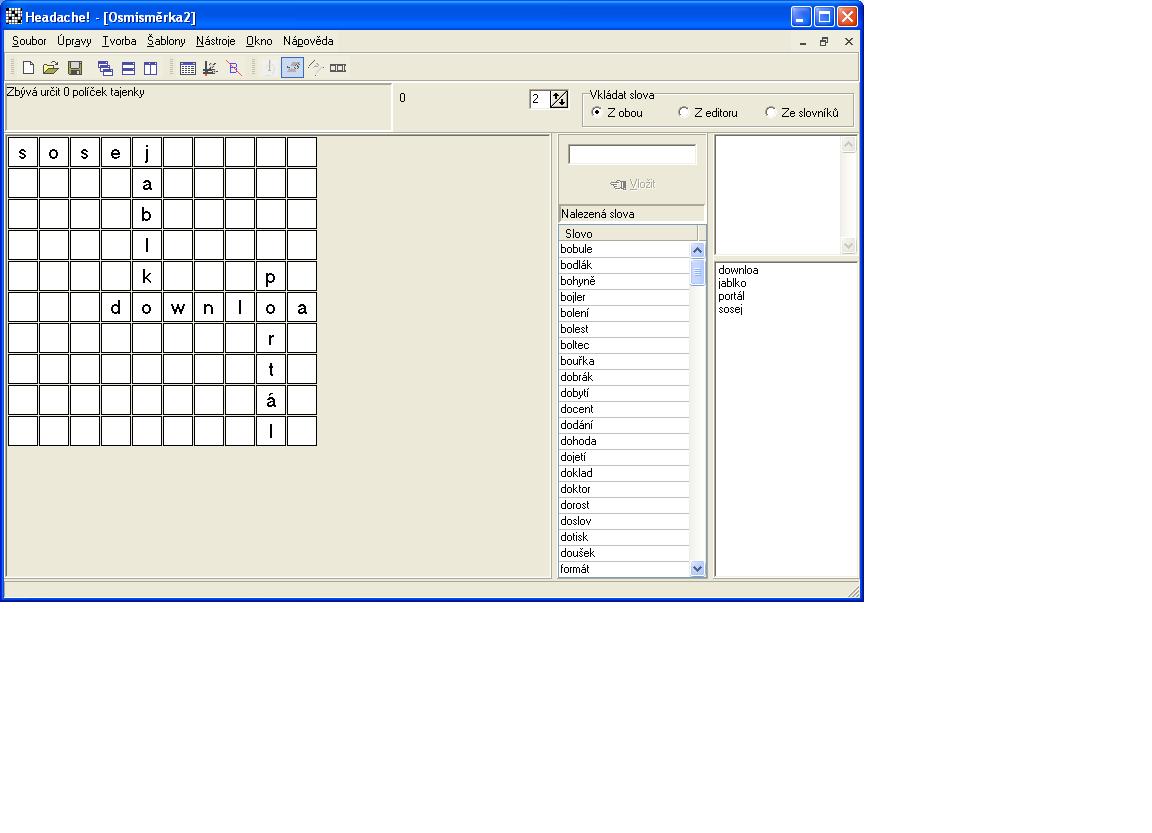Click the dashed arrow toolbar icon
The width and height of the screenshot is (1152, 833).
pyautogui.click(x=315, y=68)
